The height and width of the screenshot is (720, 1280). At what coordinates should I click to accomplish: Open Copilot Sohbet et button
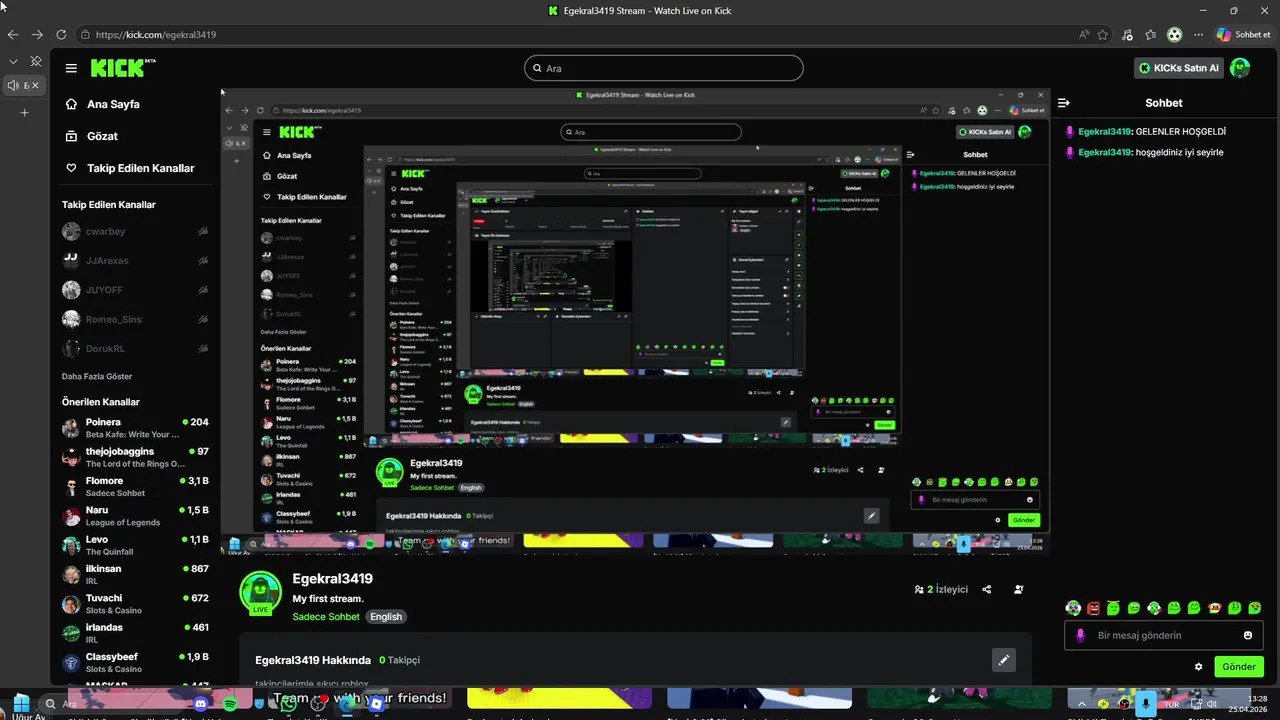tap(1244, 34)
